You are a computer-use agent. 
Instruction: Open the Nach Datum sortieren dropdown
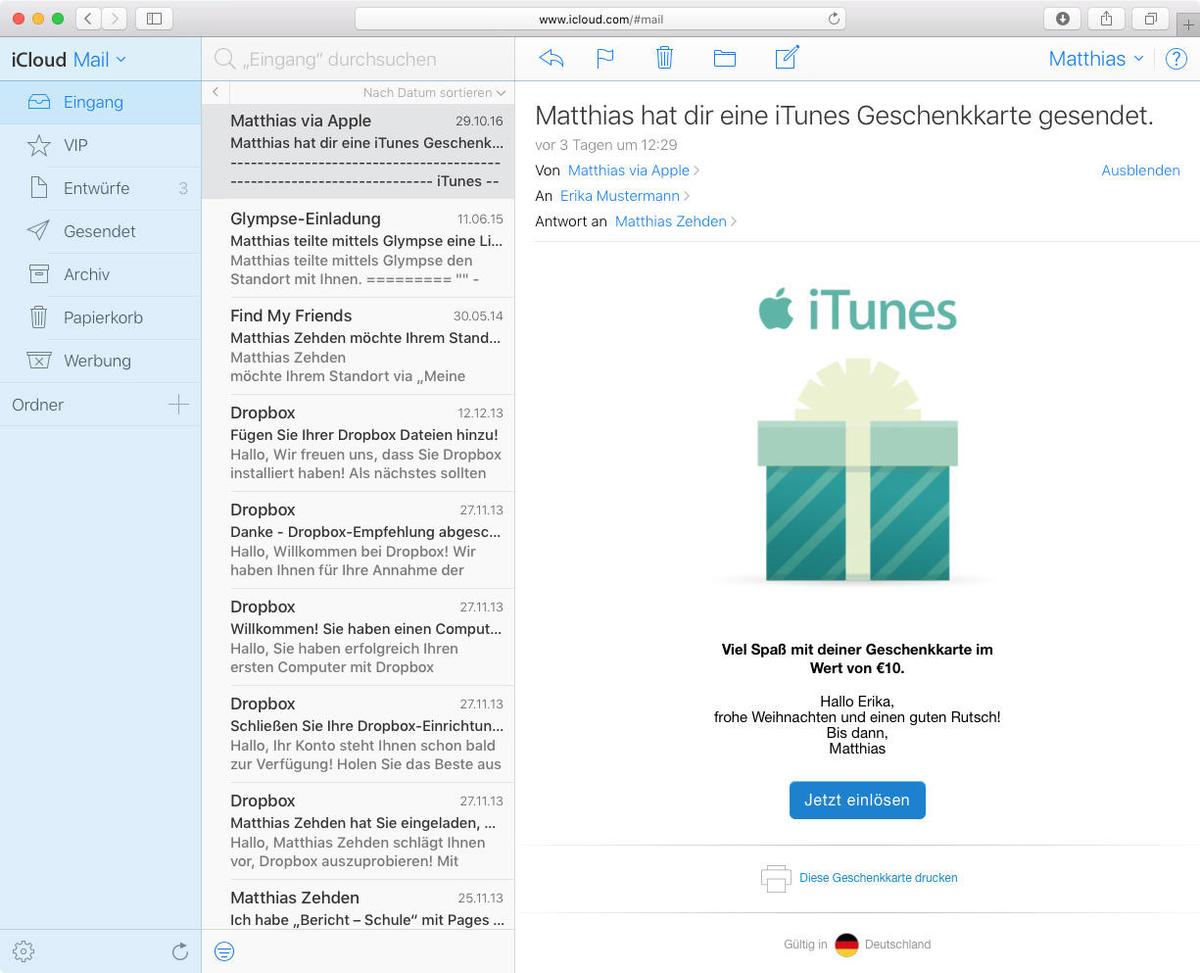click(434, 92)
